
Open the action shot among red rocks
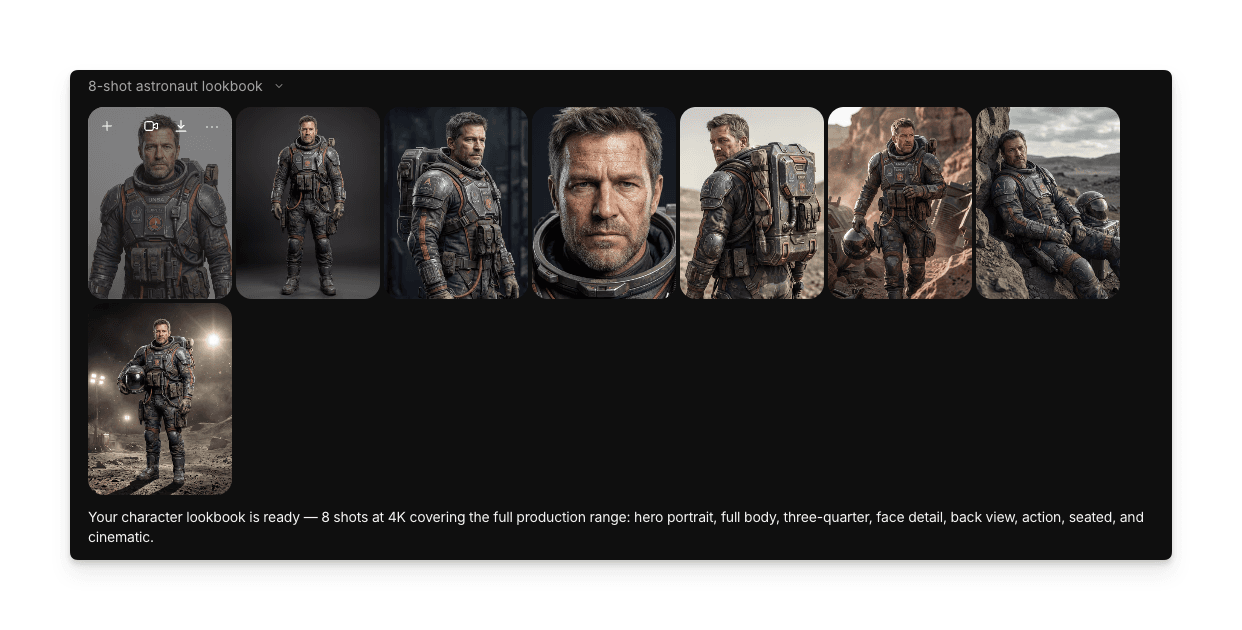[x=900, y=203]
